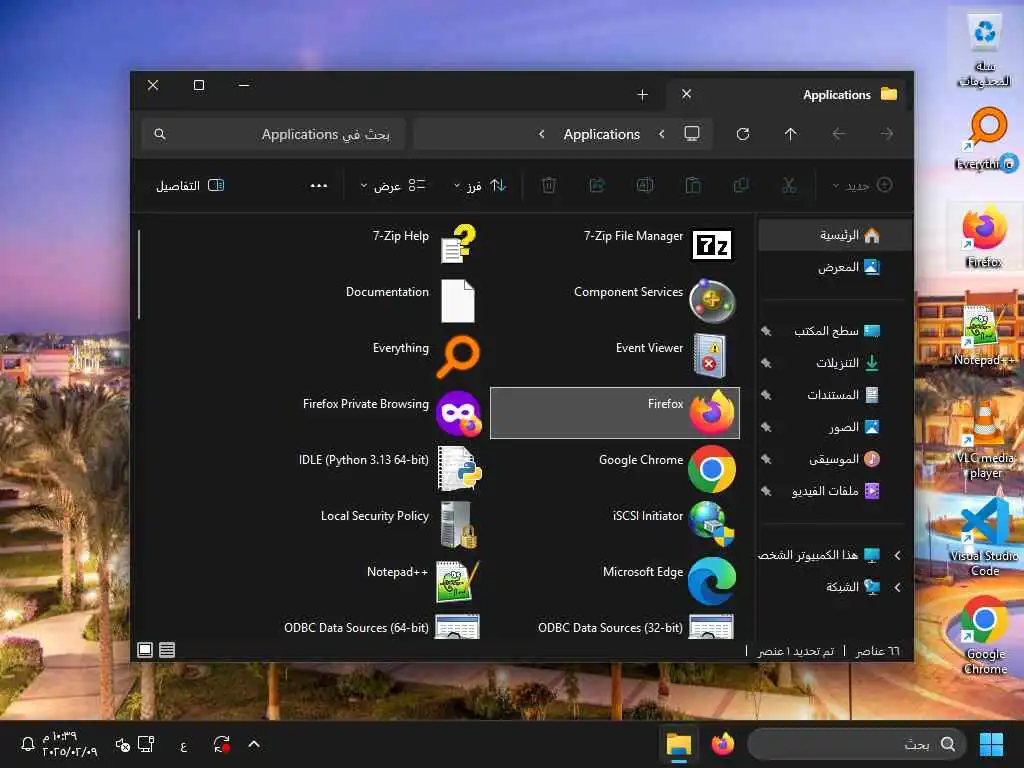Select the Component Services icon
The image size is (1024, 768).
[x=712, y=301]
